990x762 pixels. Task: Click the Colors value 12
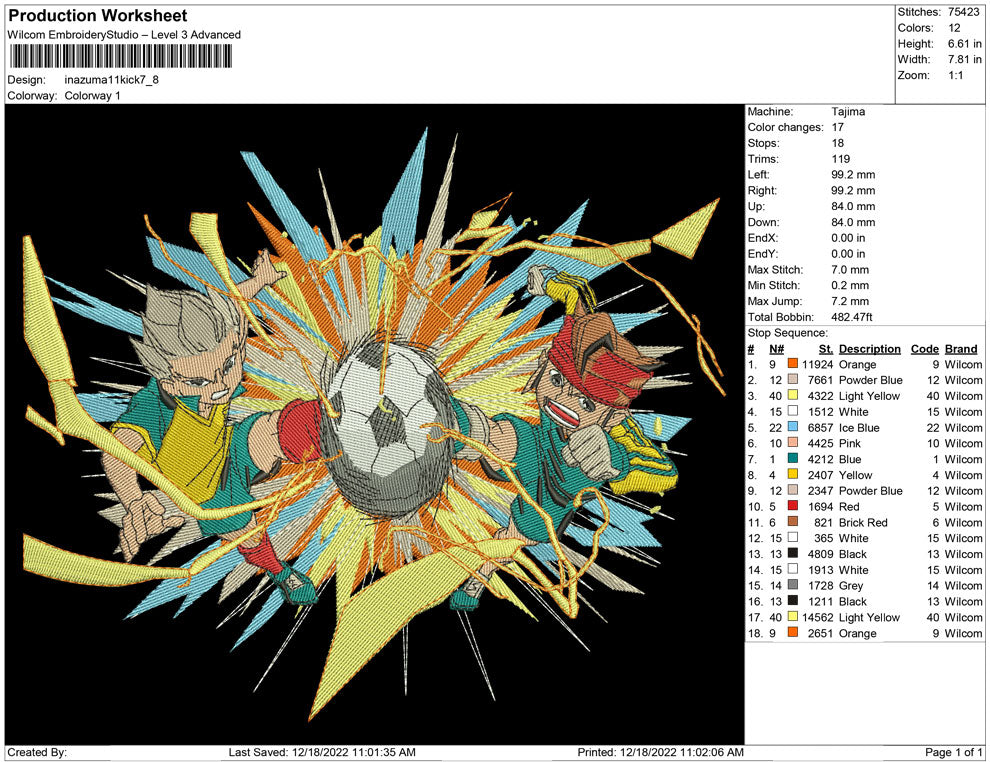tap(954, 28)
